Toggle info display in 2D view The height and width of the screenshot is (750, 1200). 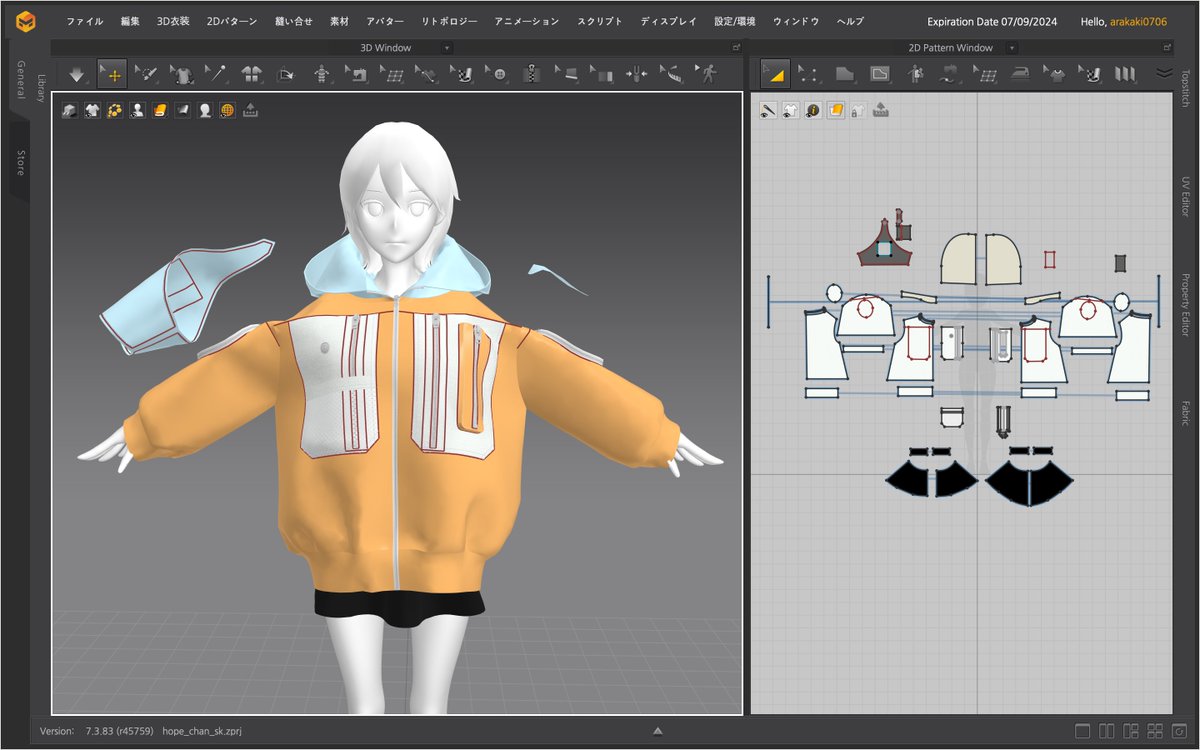813,110
